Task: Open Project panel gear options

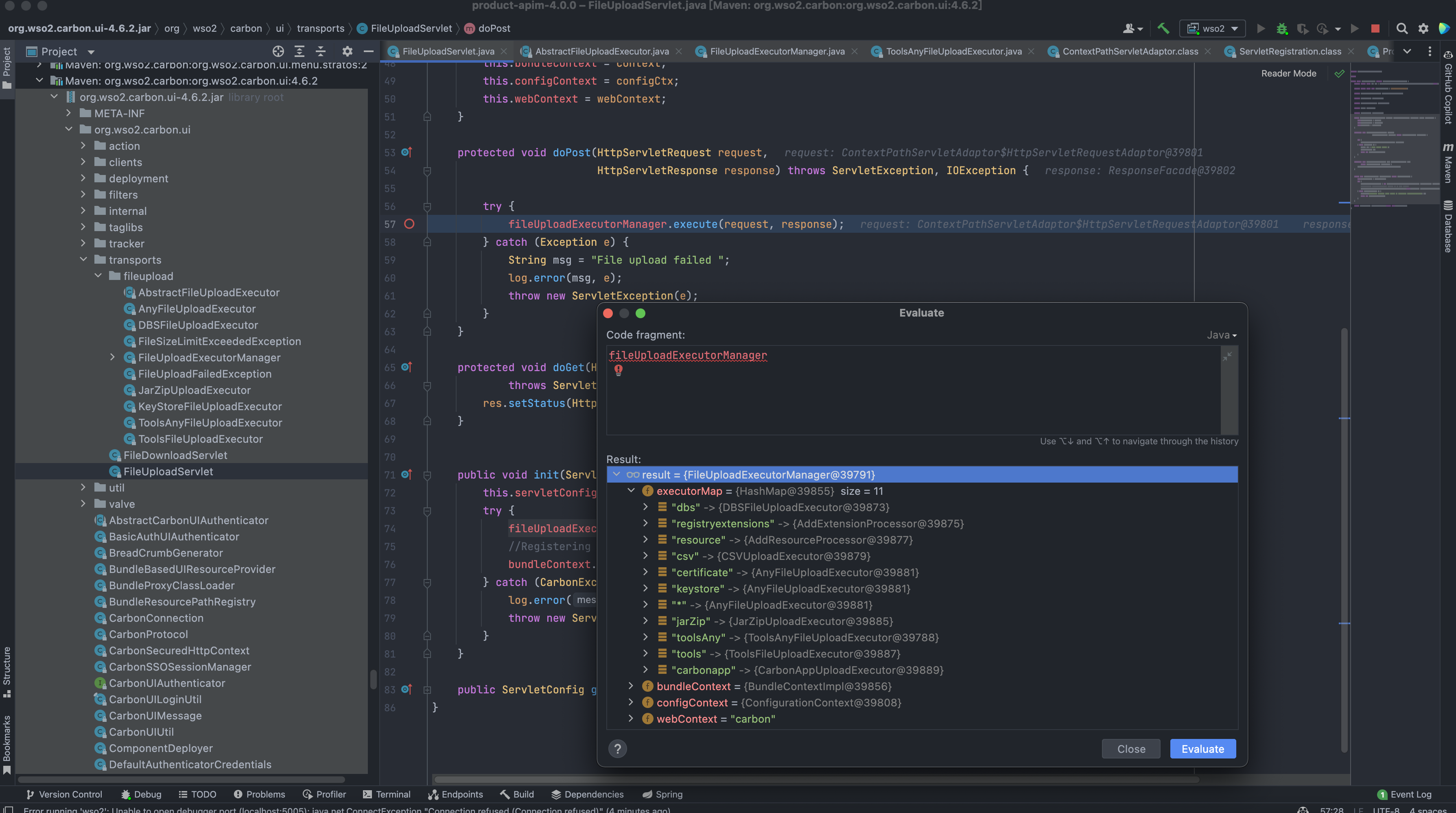Action: click(347, 51)
